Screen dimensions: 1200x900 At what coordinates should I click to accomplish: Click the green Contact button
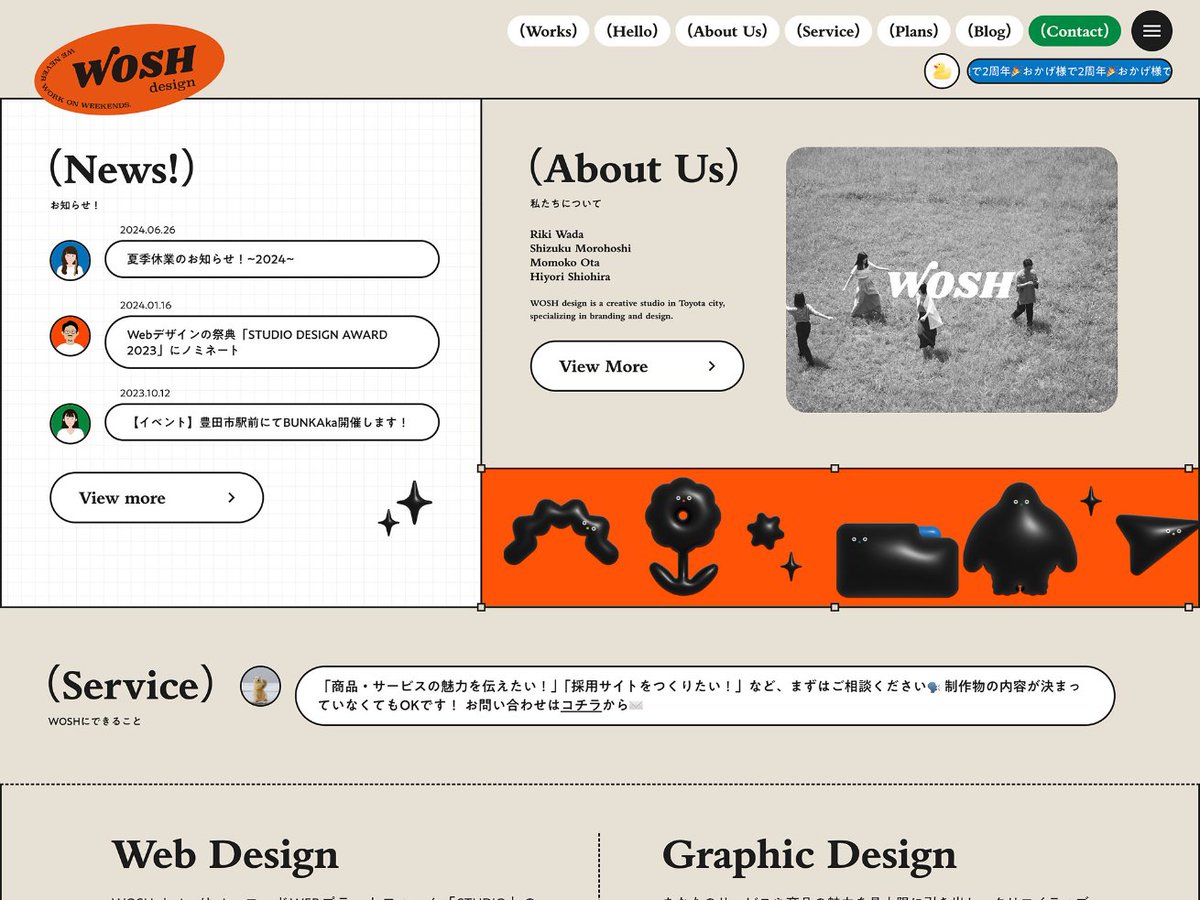(x=1074, y=31)
